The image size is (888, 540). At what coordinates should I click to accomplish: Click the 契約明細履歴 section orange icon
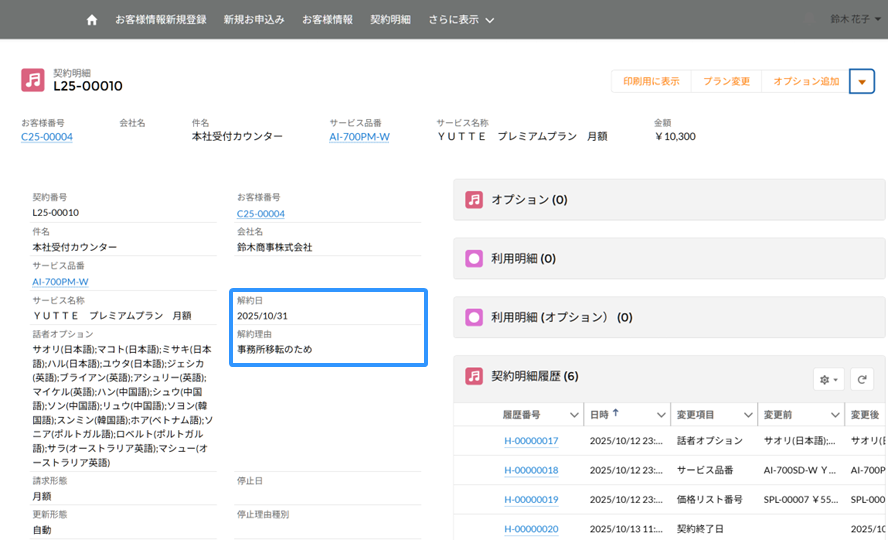click(x=474, y=377)
